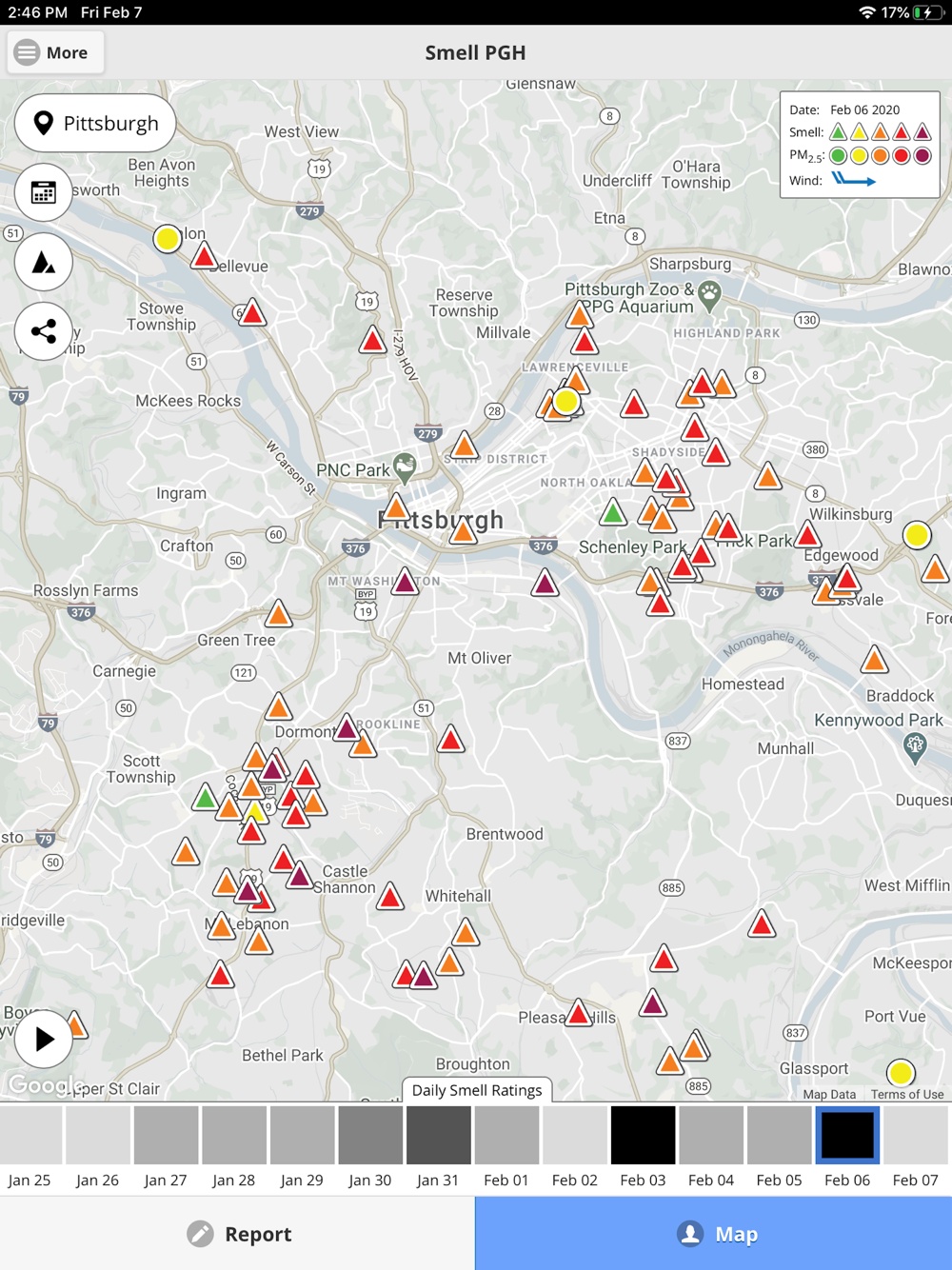This screenshot has height=1270, width=952.
Task: Tap red smell triangle near Pleasant Hills
Action: click(x=579, y=1013)
